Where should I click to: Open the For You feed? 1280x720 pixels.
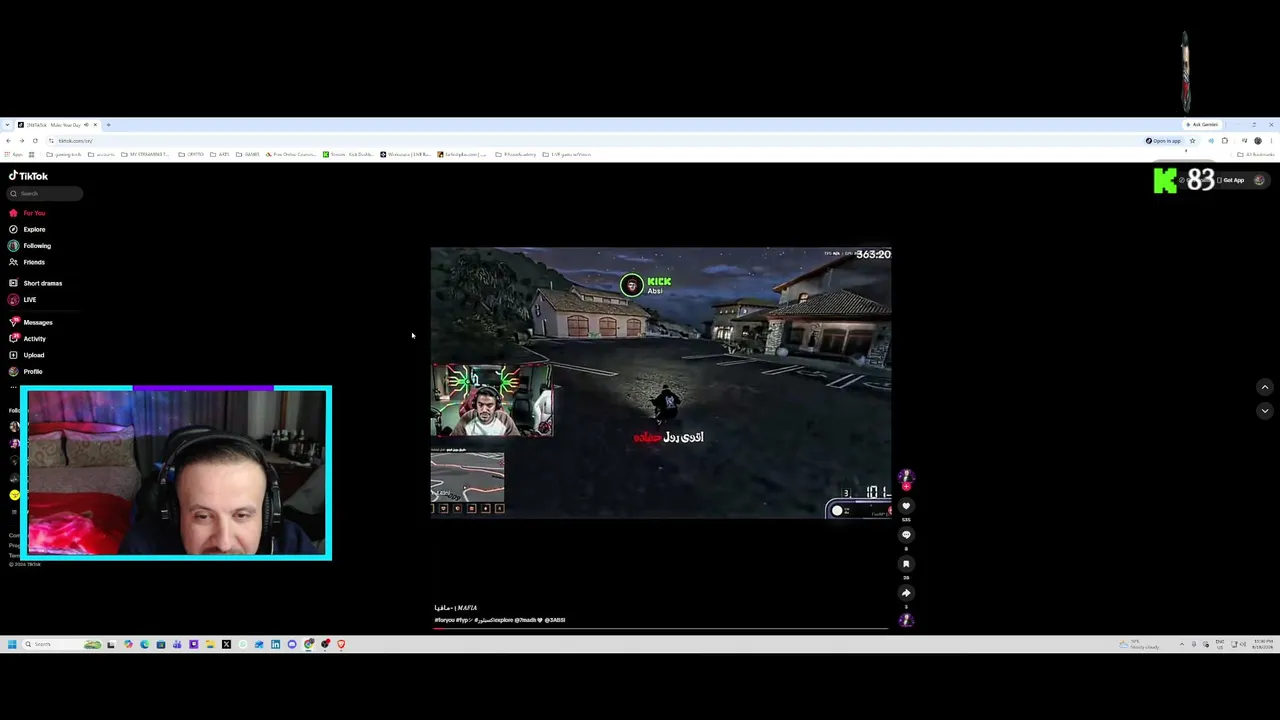coord(27,213)
